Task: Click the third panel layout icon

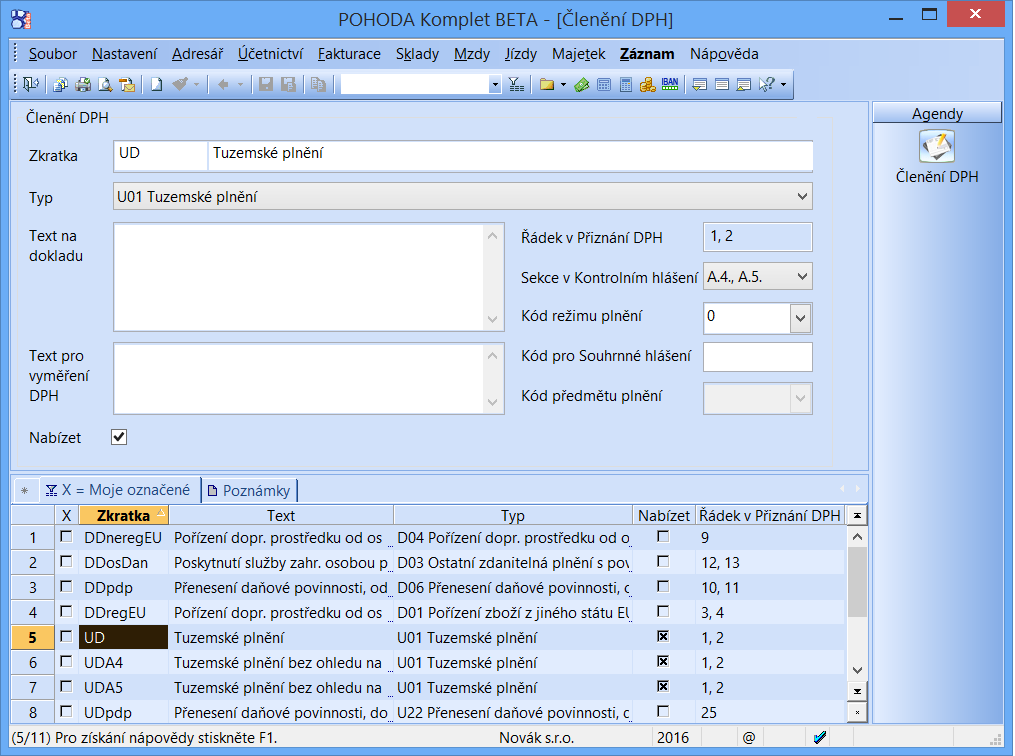Action: point(744,84)
